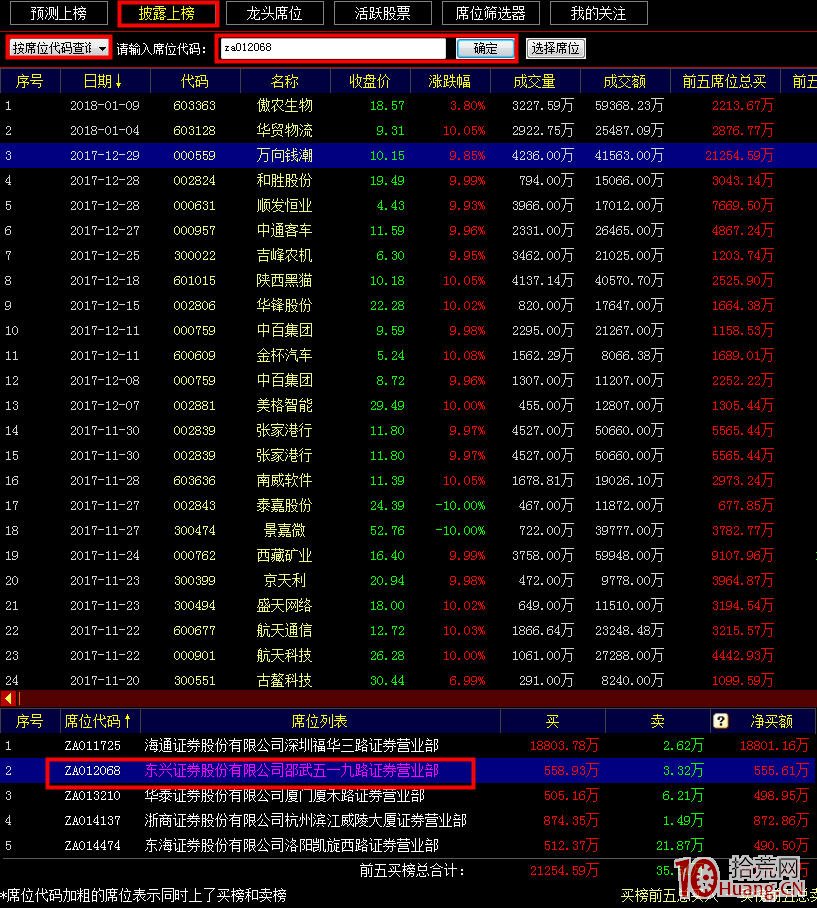Click the 席位列表 column header
This screenshot has height=908, width=817.
point(320,721)
